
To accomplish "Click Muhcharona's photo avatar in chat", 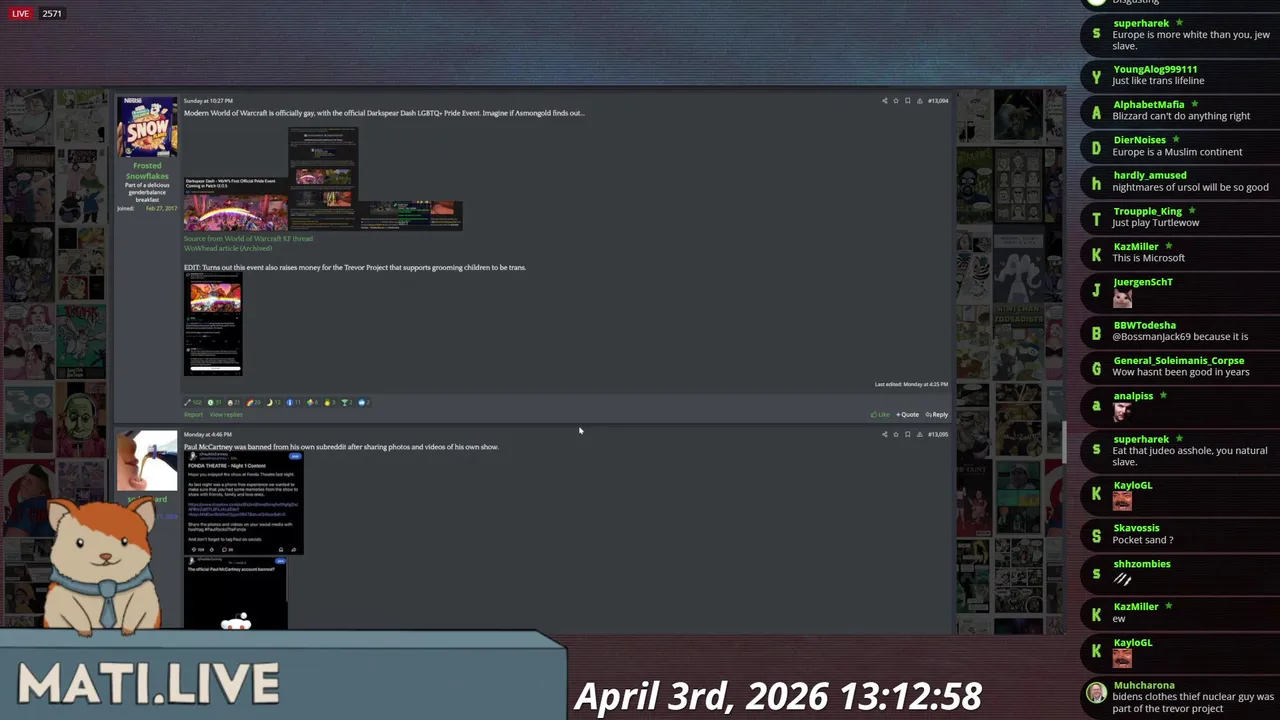I will [1096, 693].
